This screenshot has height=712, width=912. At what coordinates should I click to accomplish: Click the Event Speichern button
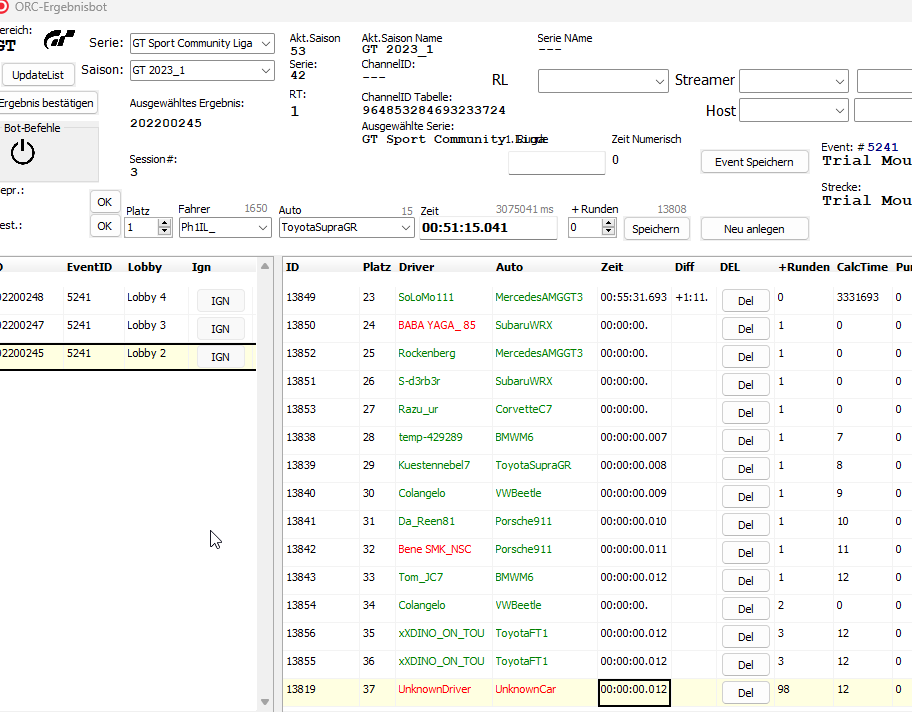click(754, 162)
